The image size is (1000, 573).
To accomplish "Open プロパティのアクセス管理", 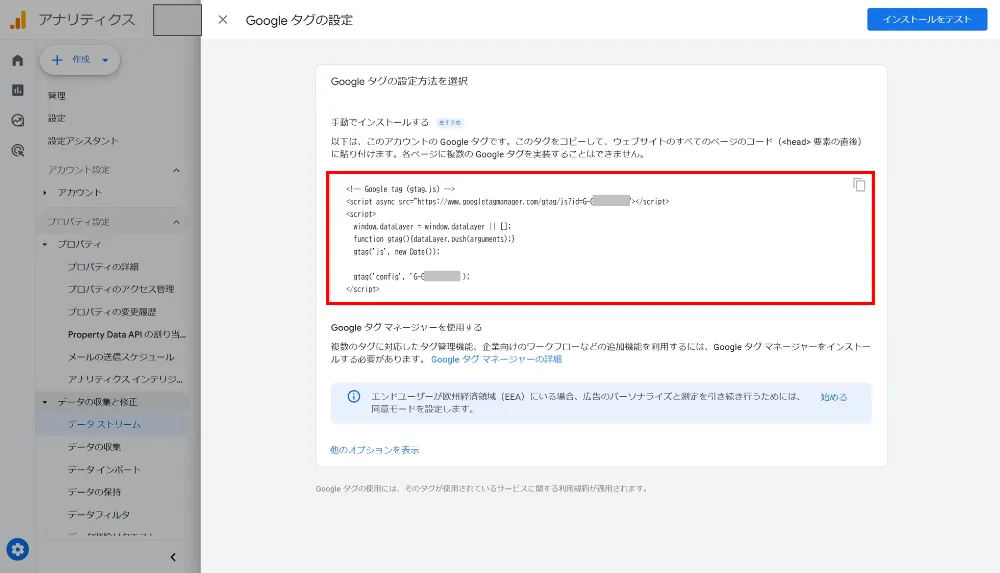I will pyautogui.click(x=121, y=289).
